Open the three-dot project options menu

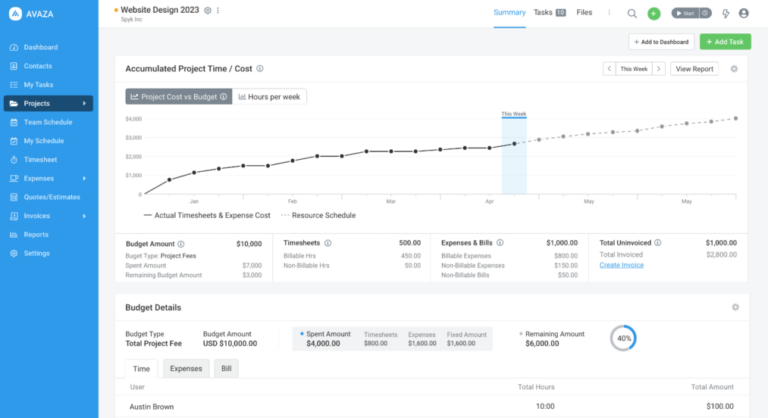point(218,10)
